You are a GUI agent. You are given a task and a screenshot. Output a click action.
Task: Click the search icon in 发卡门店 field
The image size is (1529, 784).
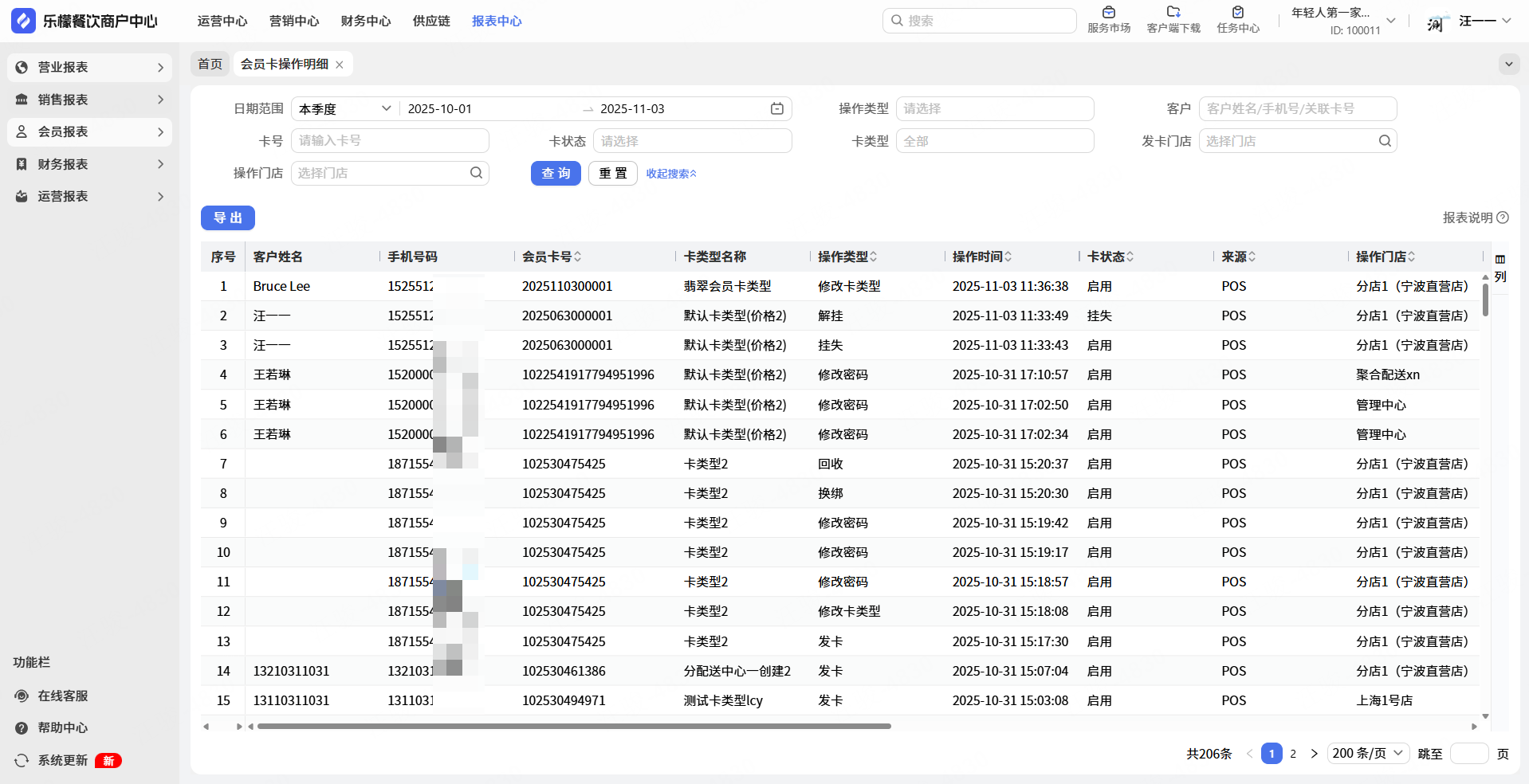pos(1385,141)
